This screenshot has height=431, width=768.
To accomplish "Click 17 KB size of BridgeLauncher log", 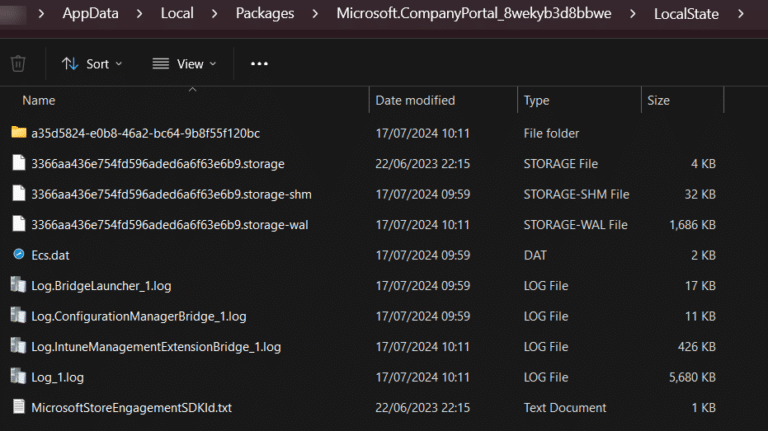I will pos(700,286).
